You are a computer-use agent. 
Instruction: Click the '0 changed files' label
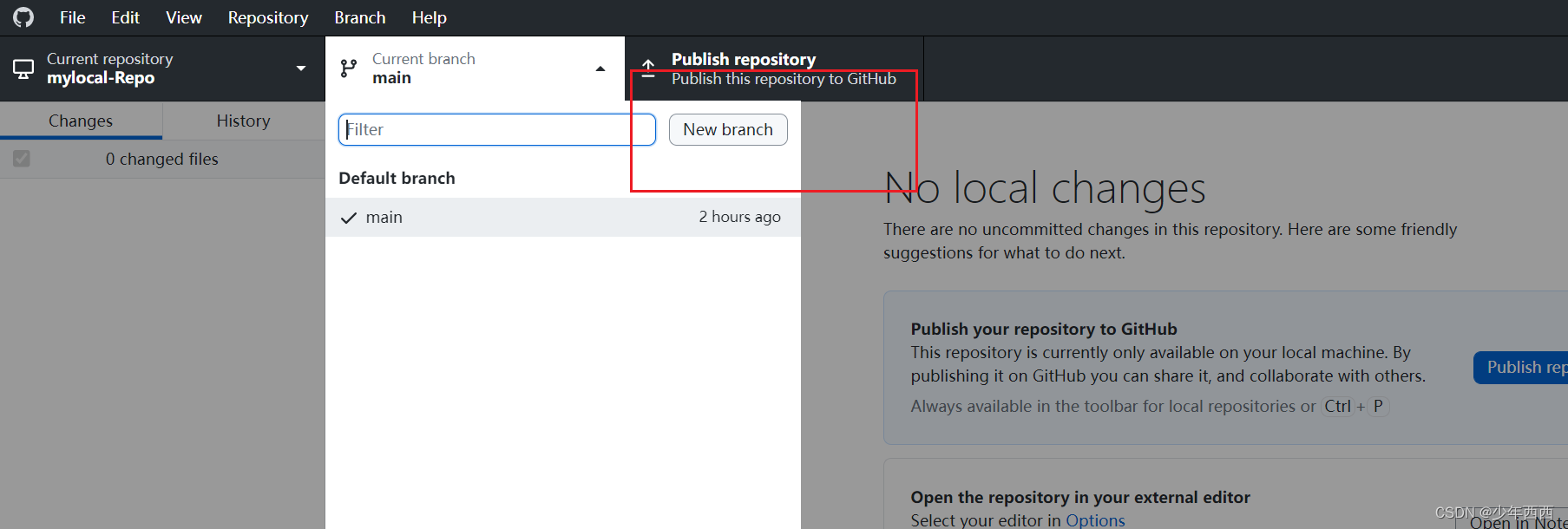coord(162,159)
